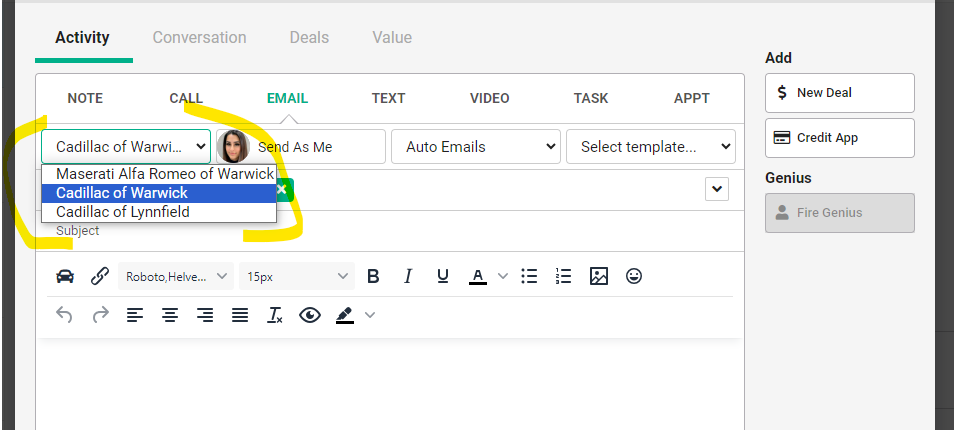954x430 pixels.
Task: Toggle italic formatting
Action: [407, 276]
